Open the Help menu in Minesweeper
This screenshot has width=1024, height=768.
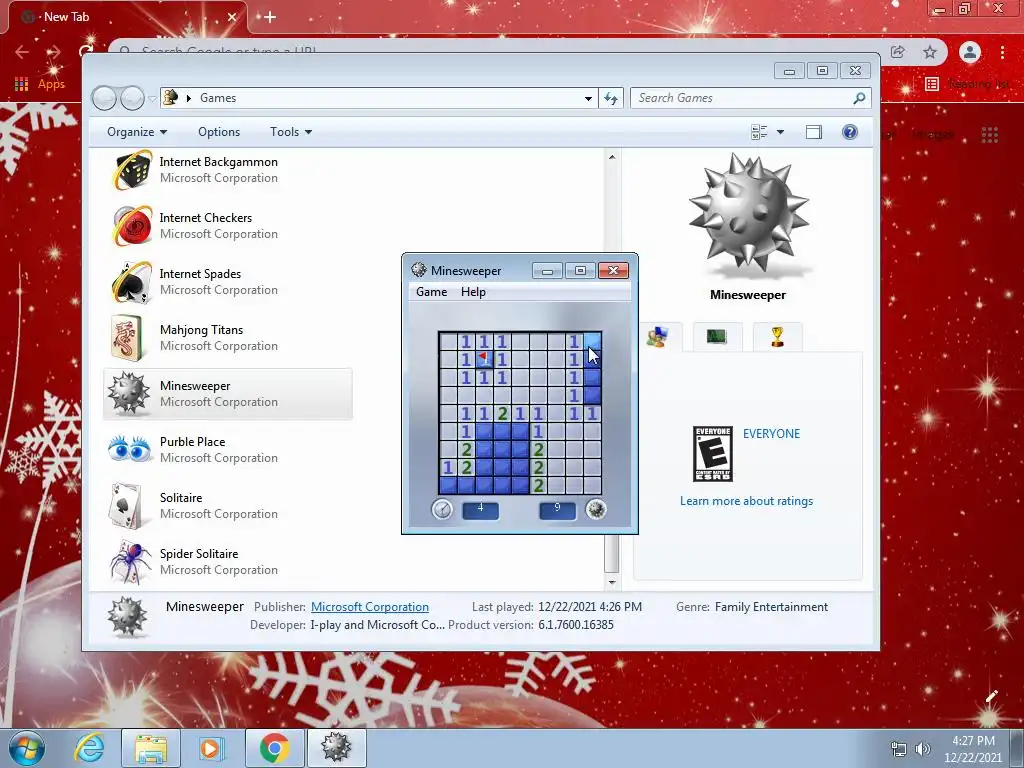point(473,292)
